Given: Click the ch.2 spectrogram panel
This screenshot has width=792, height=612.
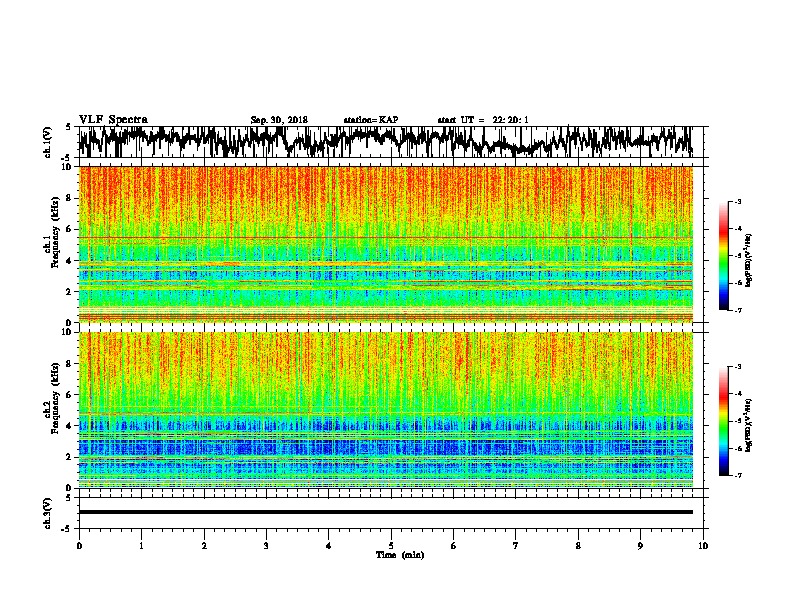Looking at the screenshot, I should (x=386, y=410).
